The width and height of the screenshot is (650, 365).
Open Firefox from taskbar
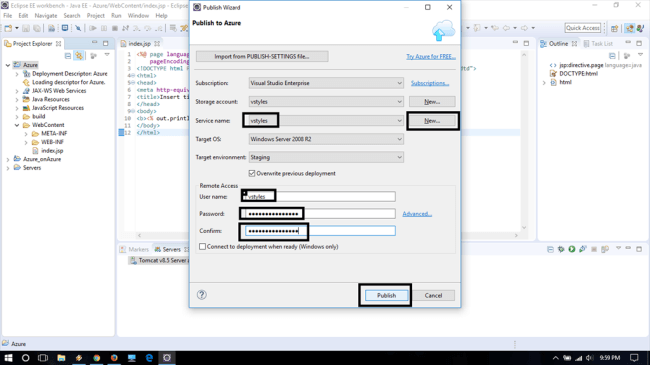click(114, 358)
